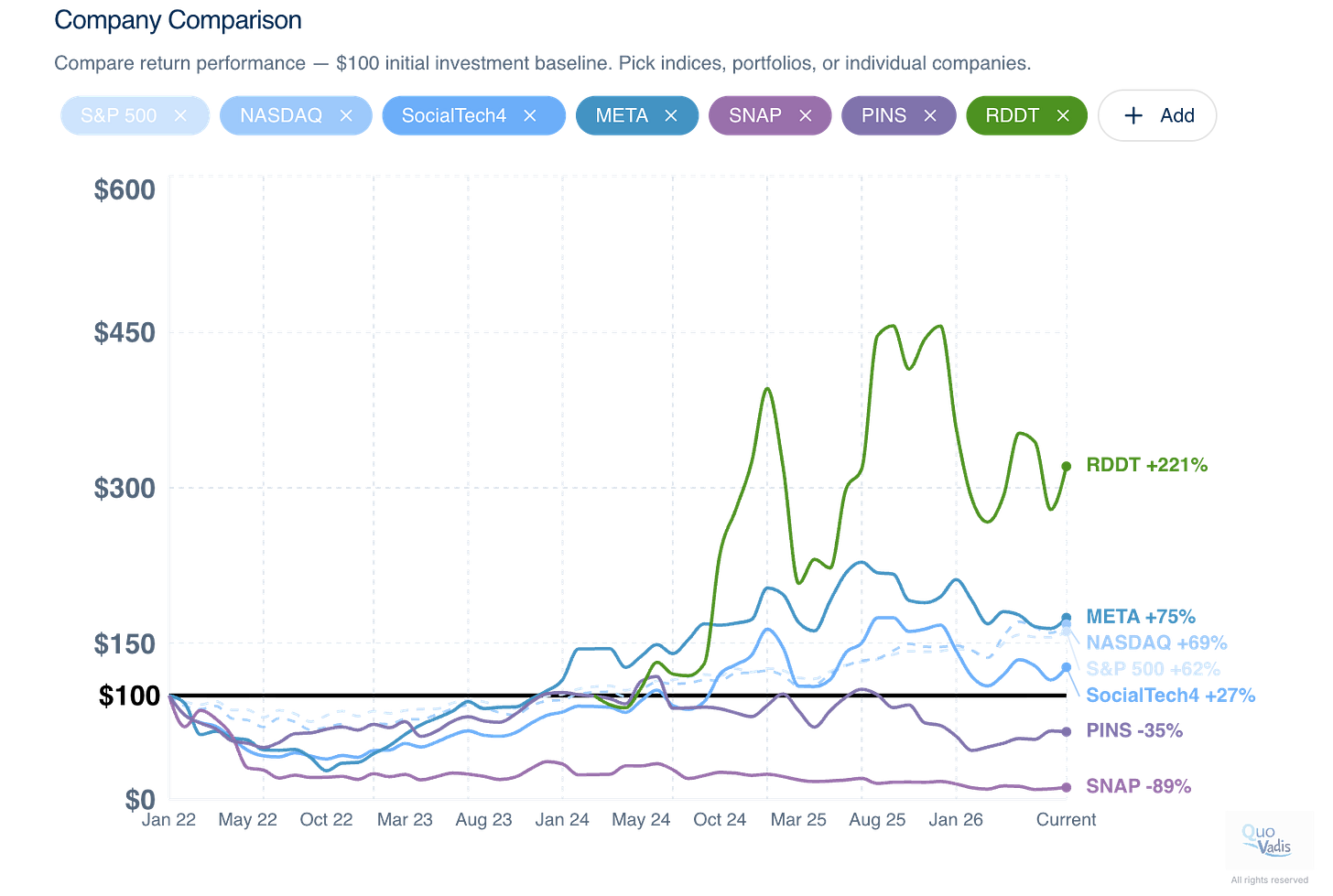This screenshot has width=1333, height=896.
Task: Click the META +75% series label
Action: click(1141, 617)
